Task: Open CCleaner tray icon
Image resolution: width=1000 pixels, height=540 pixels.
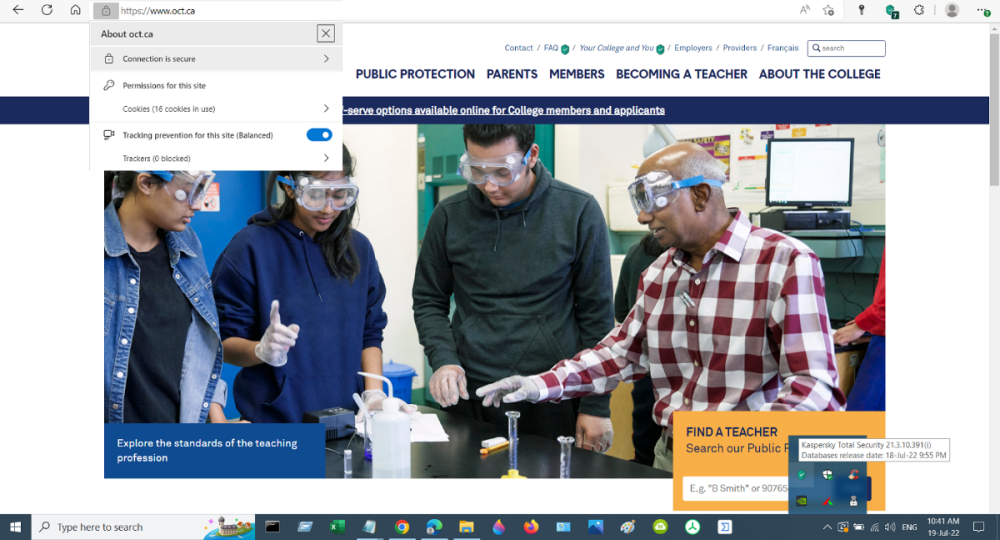Action: tap(853, 475)
